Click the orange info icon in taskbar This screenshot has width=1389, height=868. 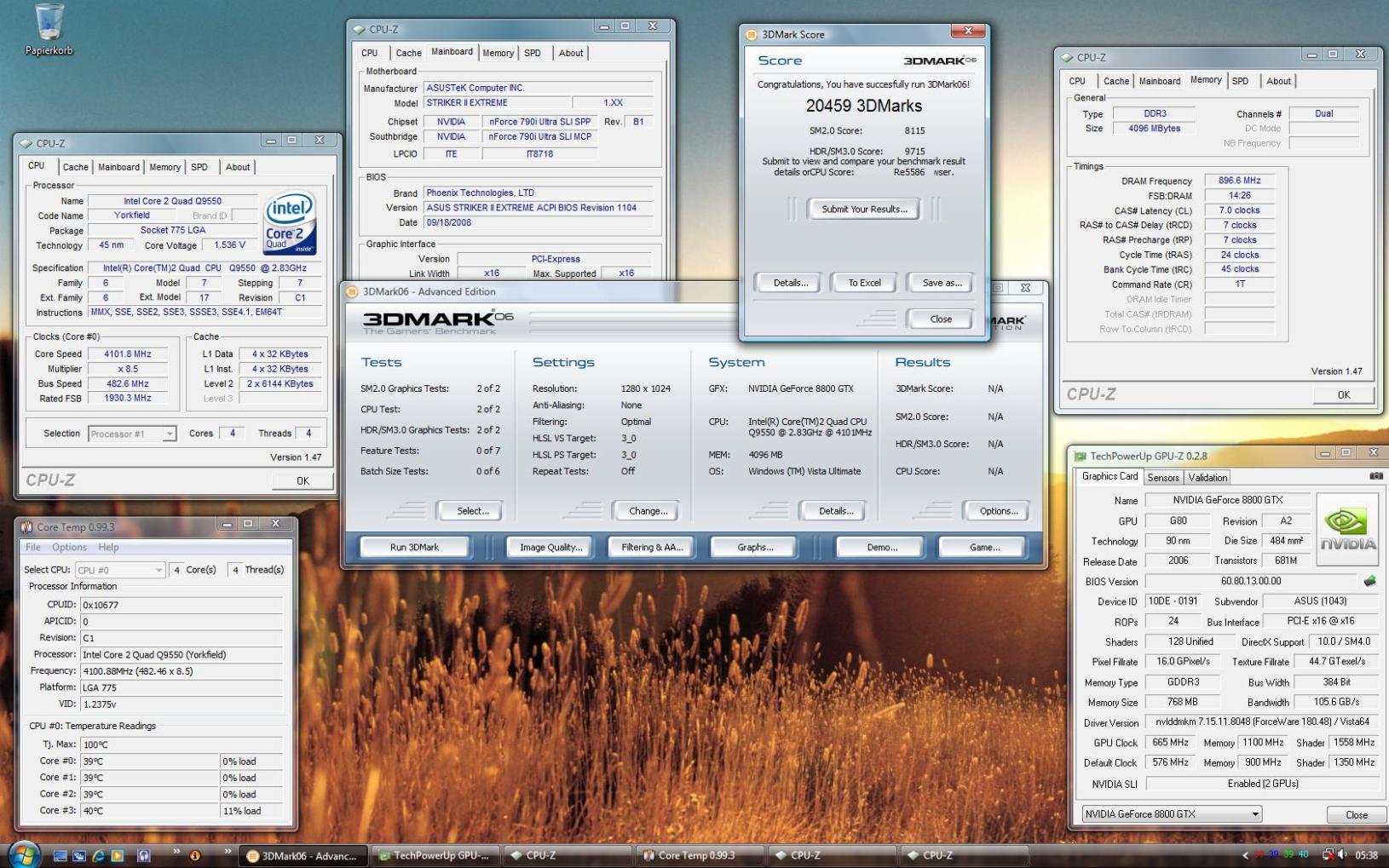[x=195, y=855]
